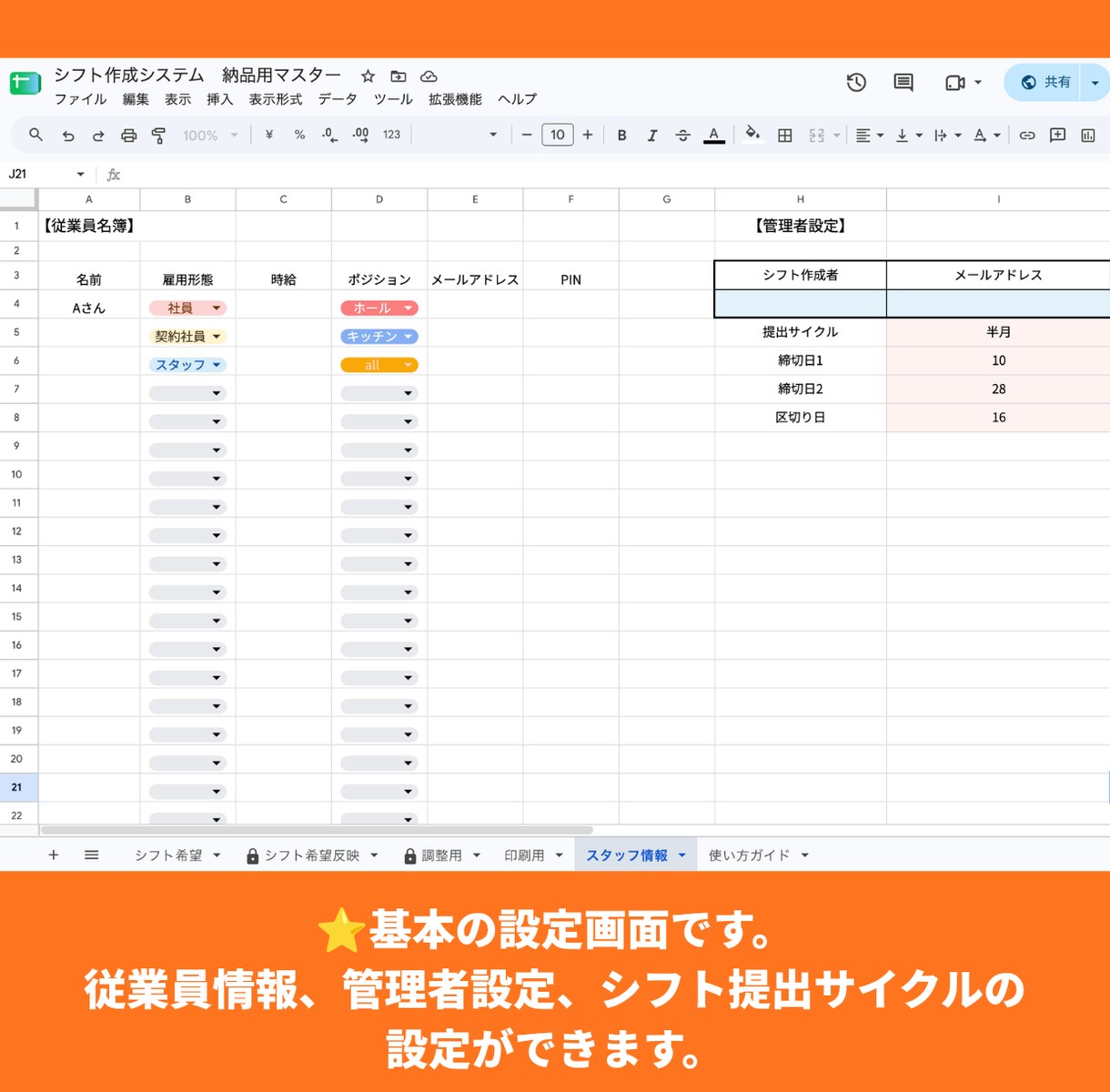The width and height of the screenshot is (1110, 1092).
Task: Format as yen currency
Action: coord(269,135)
